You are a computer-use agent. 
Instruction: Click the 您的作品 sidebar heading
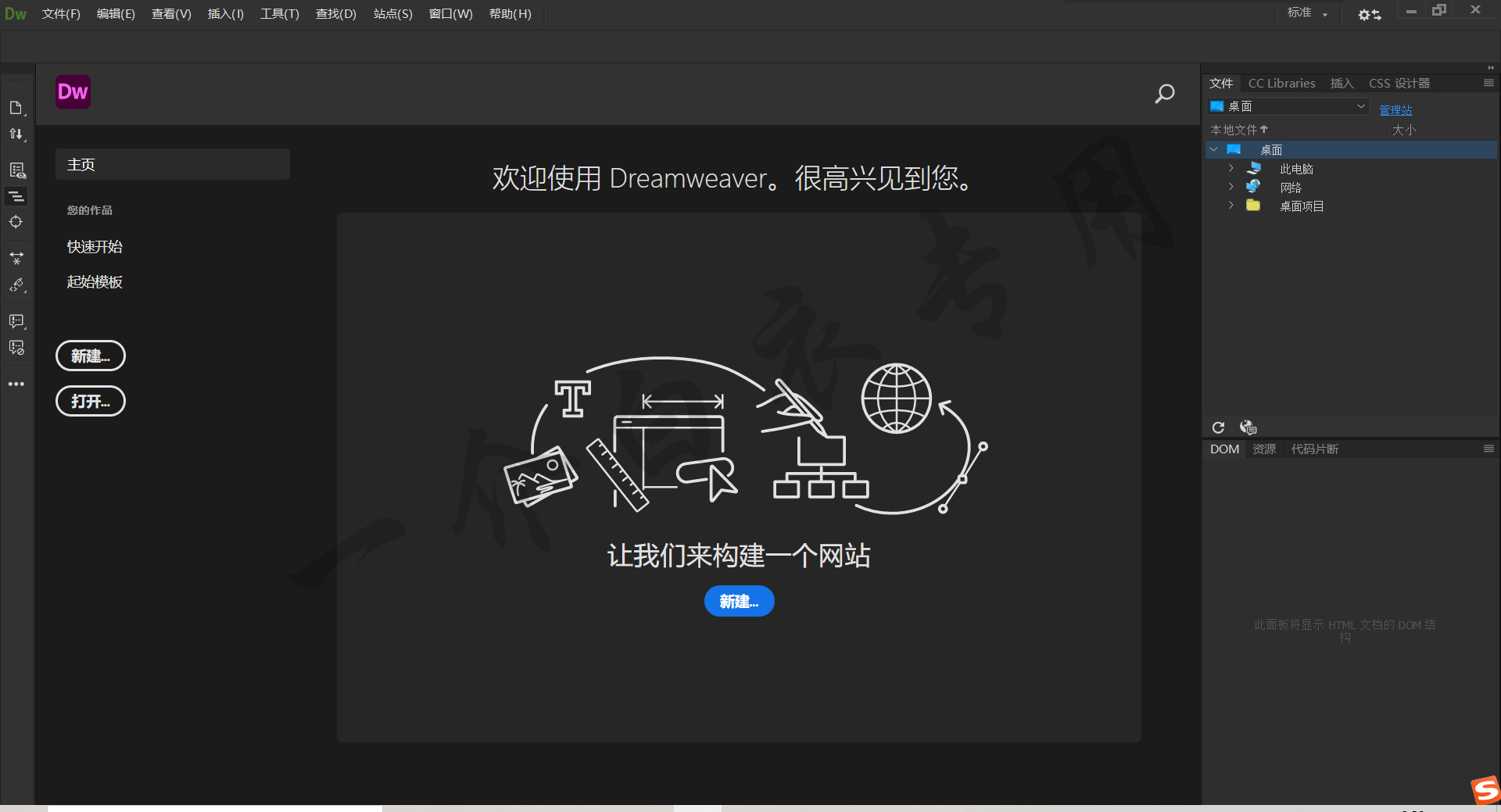pyautogui.click(x=90, y=210)
